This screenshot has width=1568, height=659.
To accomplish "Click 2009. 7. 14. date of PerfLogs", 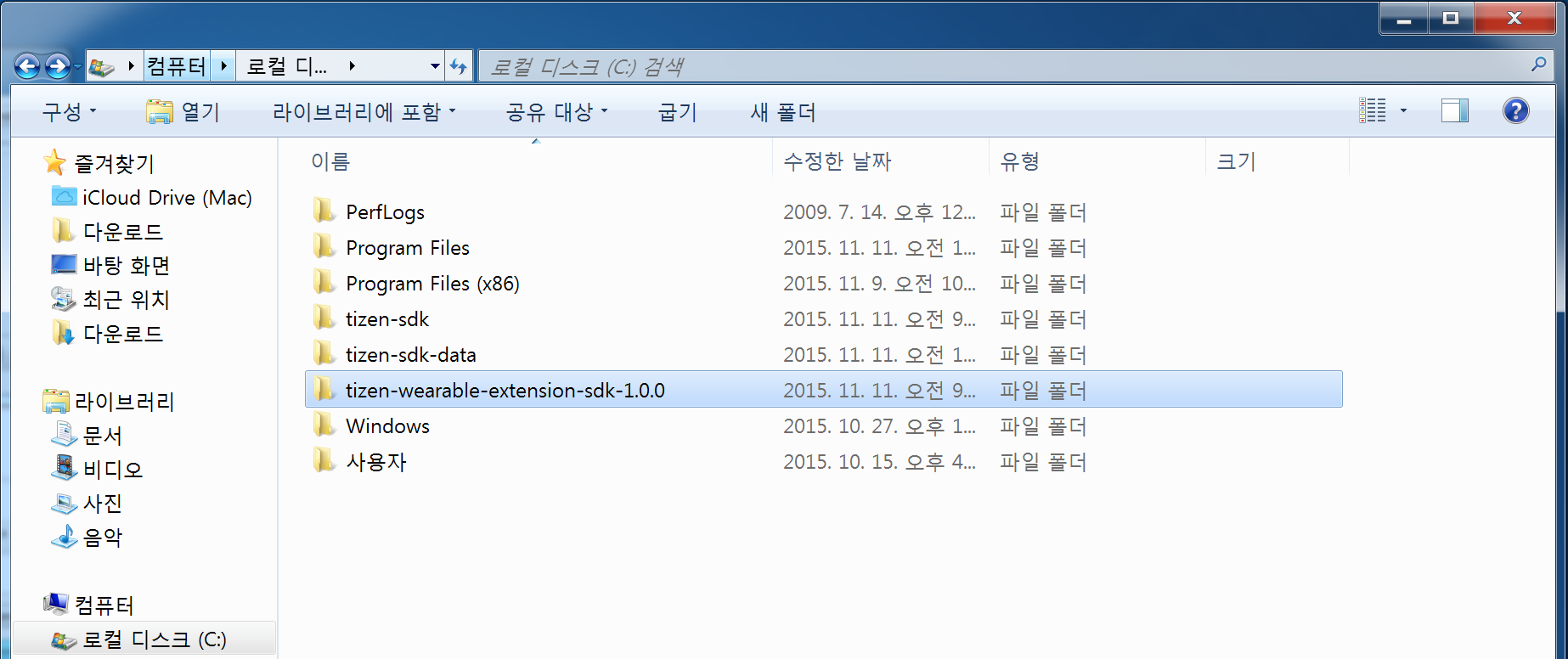I will (879, 212).
